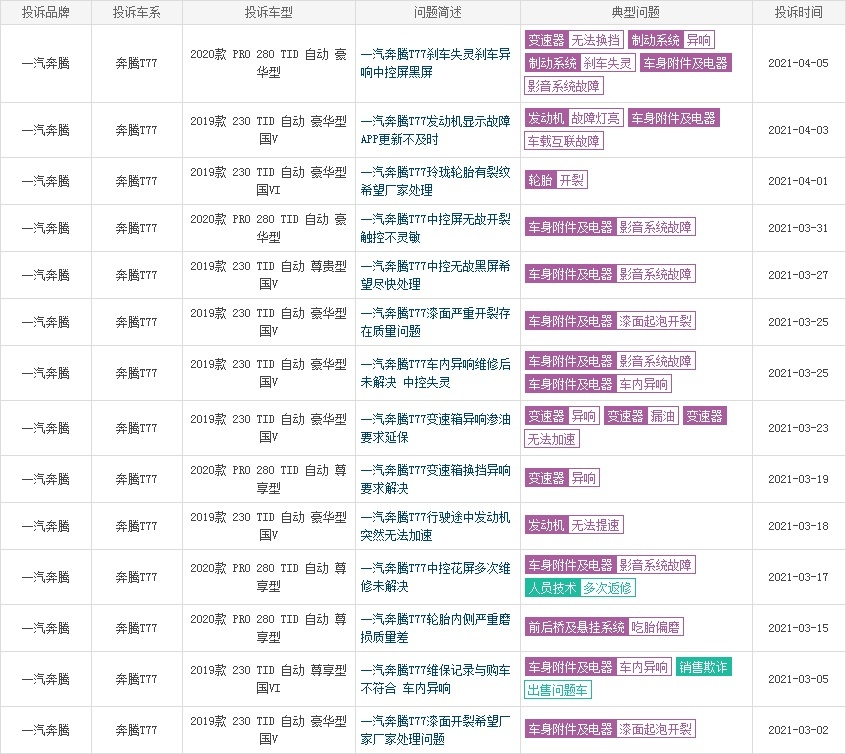Open complaint '一汽奔腾T77漆面开裂希望厂家厂家处理问题'
Image resolution: width=846 pixels, height=754 pixels.
pyautogui.click(x=435, y=730)
